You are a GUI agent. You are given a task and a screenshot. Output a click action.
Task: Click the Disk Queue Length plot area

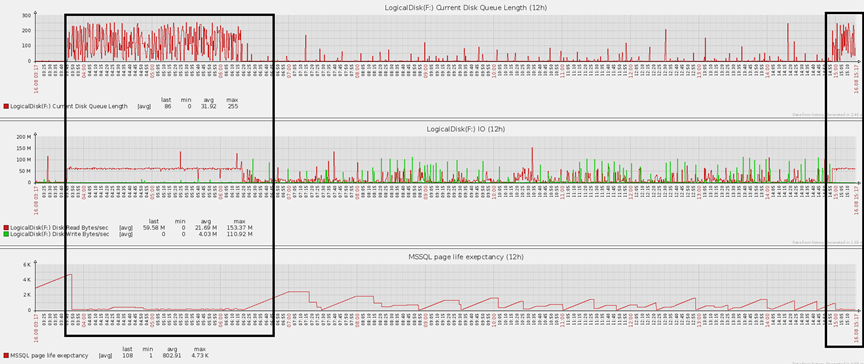(446, 38)
